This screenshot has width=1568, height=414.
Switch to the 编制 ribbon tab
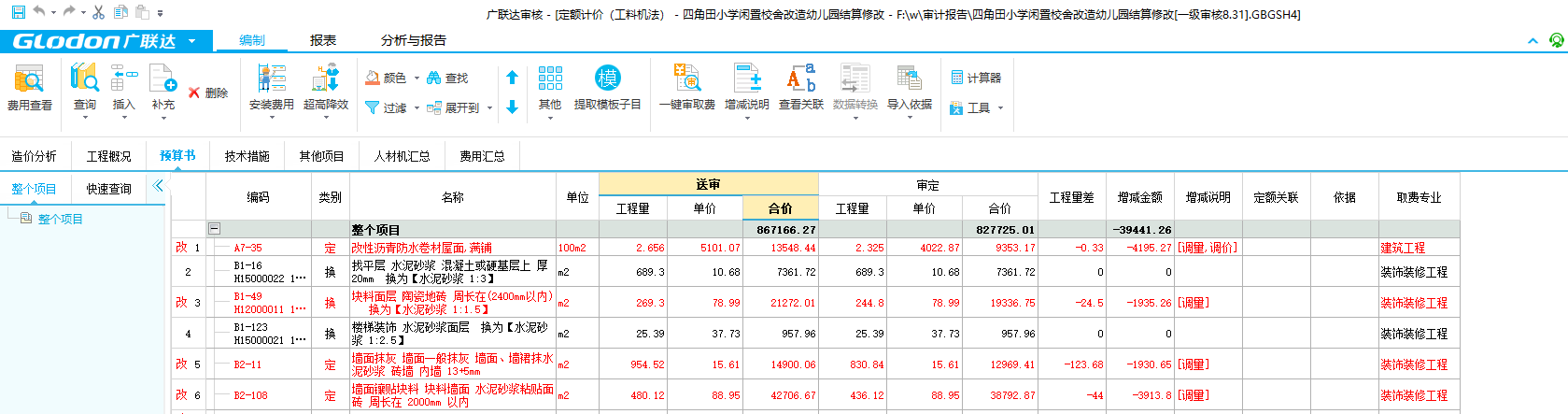coord(252,40)
